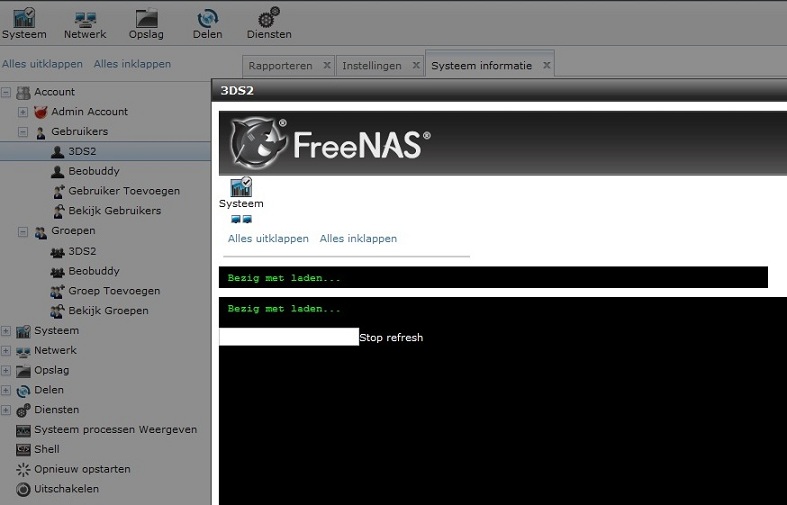Click the Groep Toevoegen add-group icon
Screen dimensions: 787x505
(57, 291)
